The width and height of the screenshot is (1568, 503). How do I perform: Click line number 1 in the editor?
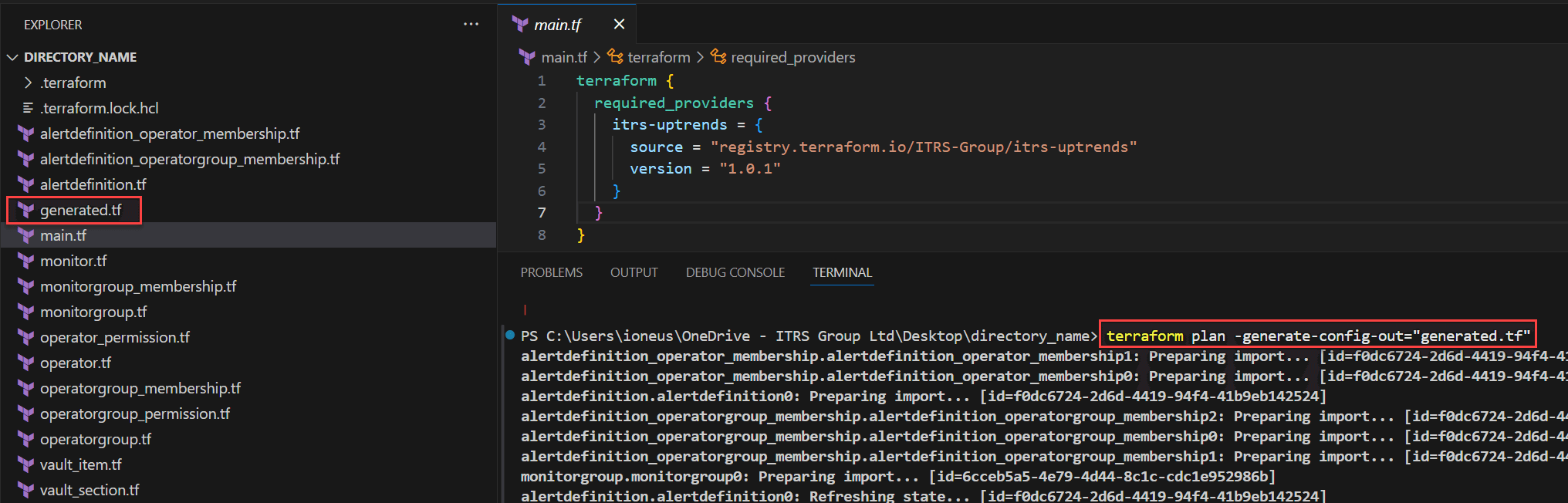click(x=542, y=81)
